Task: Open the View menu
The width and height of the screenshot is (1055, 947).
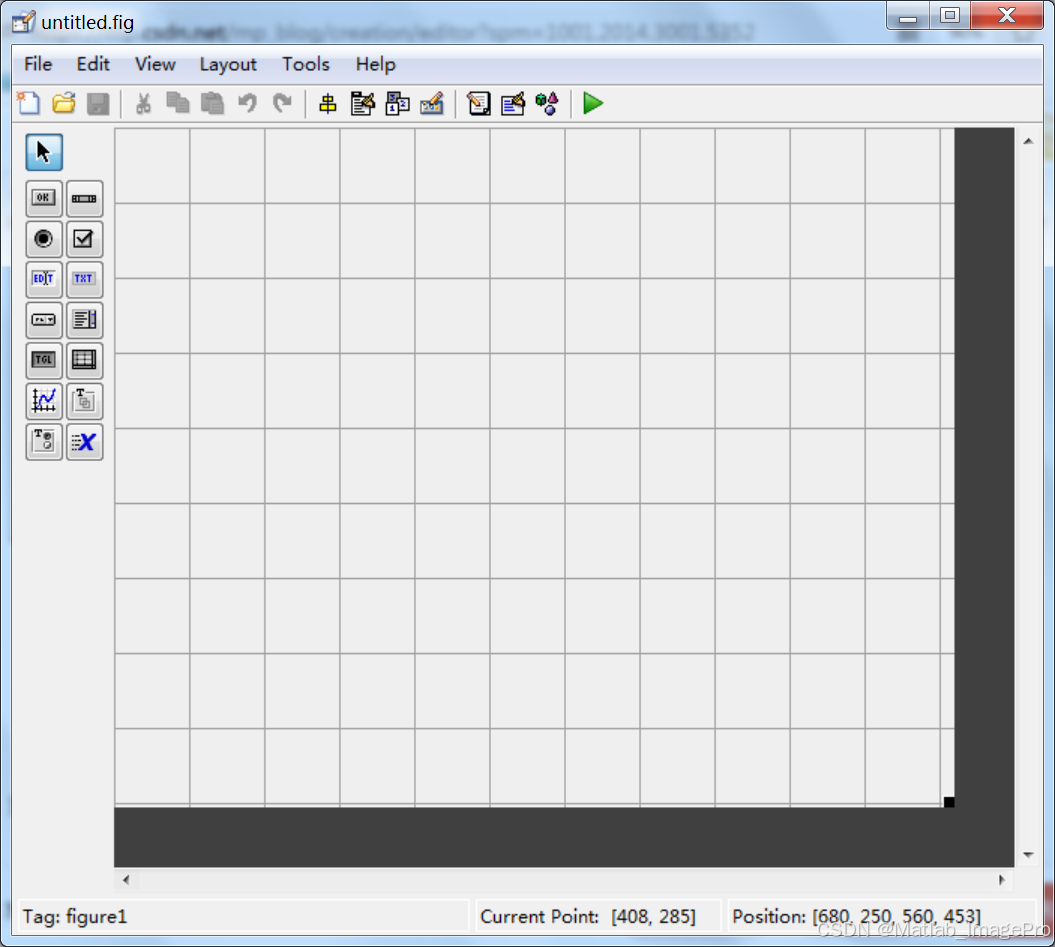Action: (x=155, y=65)
